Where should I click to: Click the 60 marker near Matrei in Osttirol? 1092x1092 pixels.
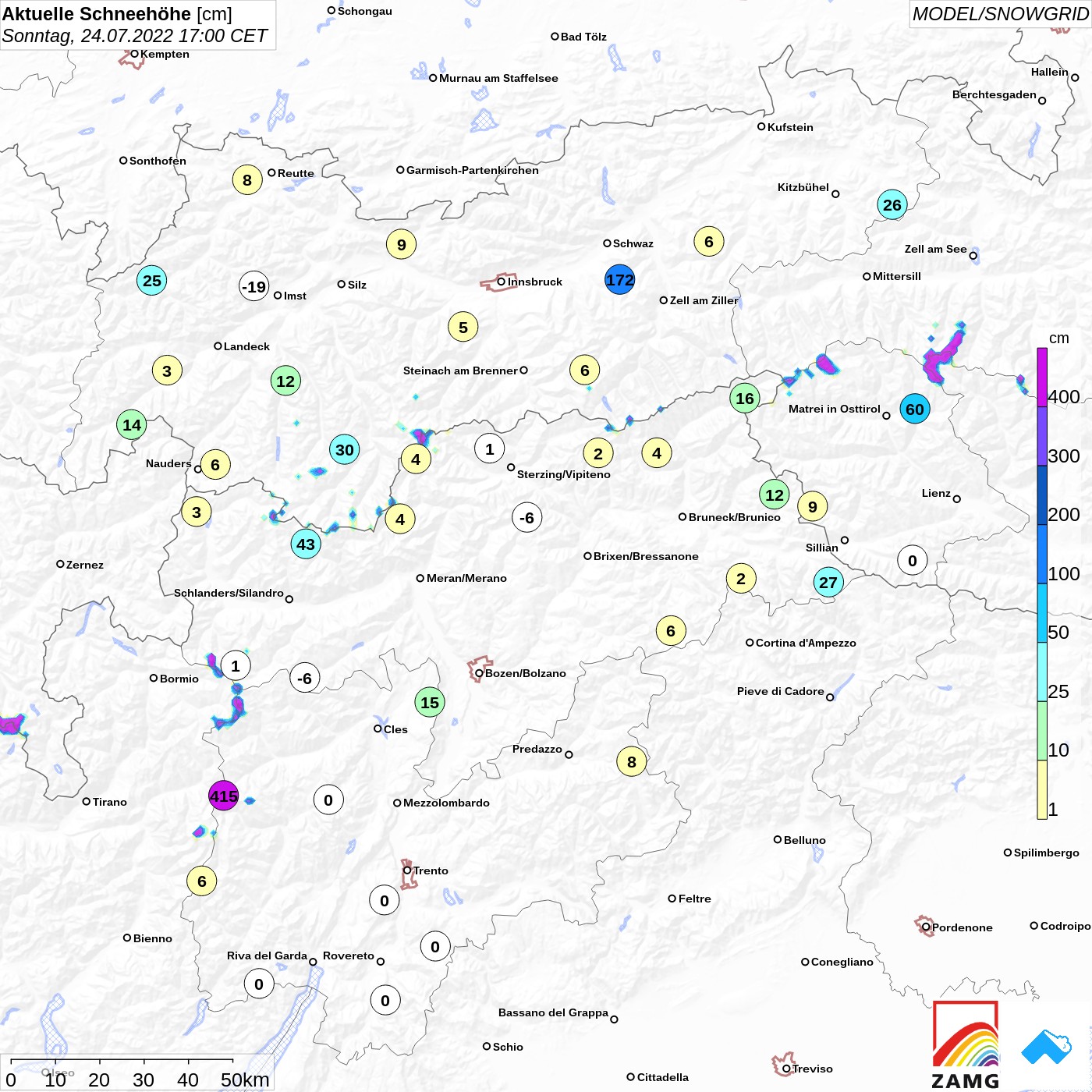pos(914,409)
